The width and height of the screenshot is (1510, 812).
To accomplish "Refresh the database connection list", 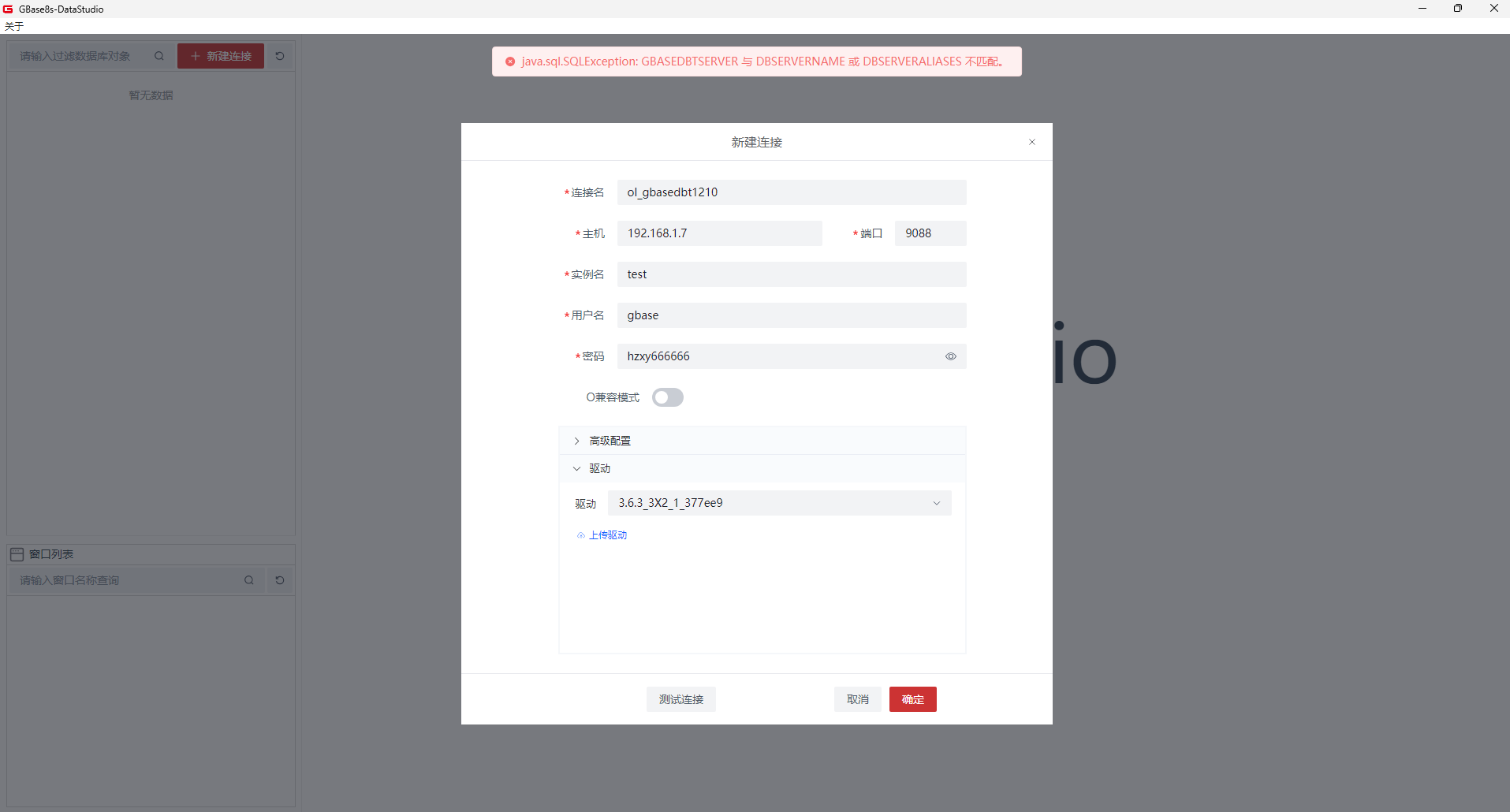I will click(280, 56).
